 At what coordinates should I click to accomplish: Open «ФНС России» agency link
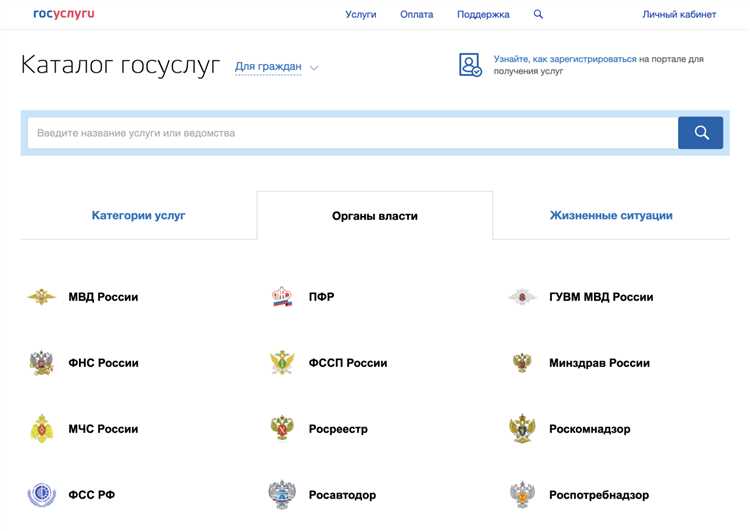click(103, 363)
